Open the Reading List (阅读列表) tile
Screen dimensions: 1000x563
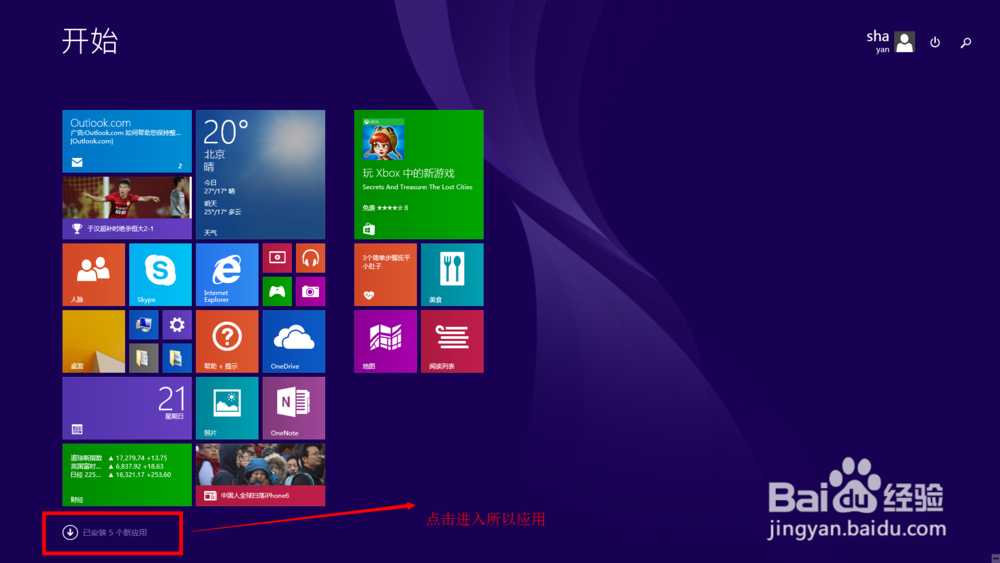tap(452, 341)
